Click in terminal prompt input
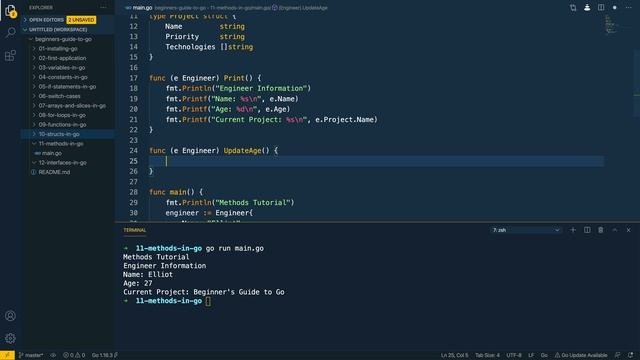Viewport: 640px width, 360px height. click(x=208, y=301)
